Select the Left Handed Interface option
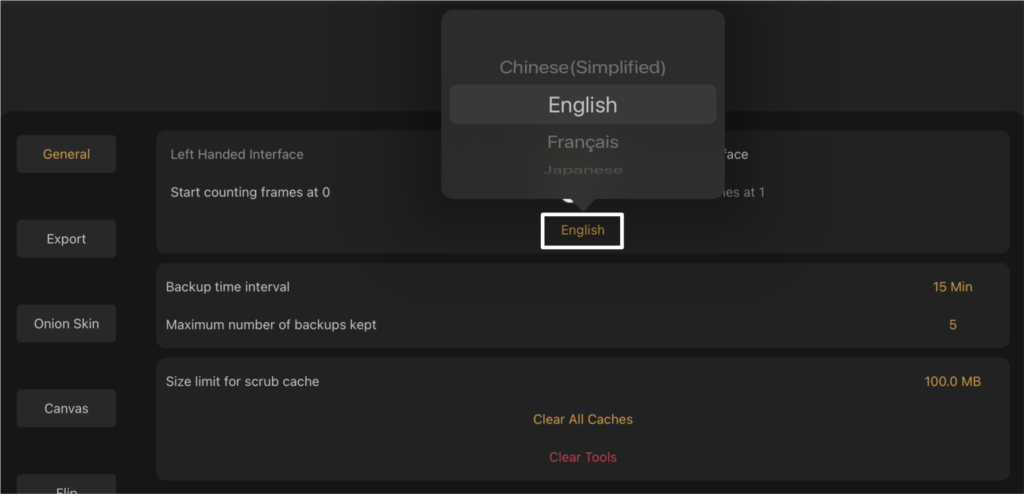 237,155
